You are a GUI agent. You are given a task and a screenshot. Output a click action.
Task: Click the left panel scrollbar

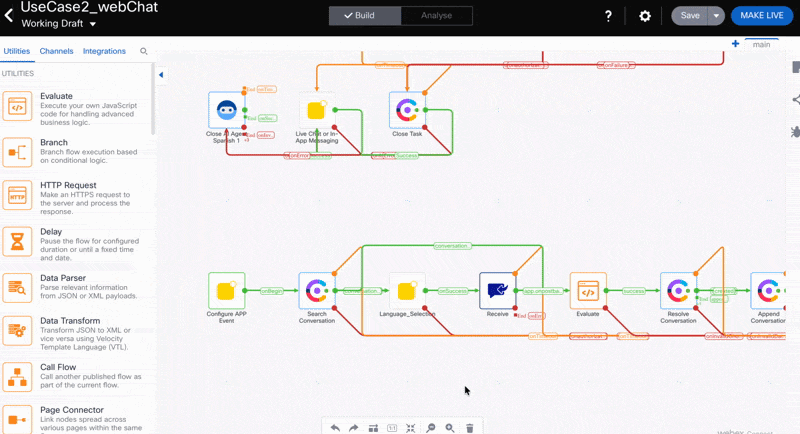coord(153,99)
